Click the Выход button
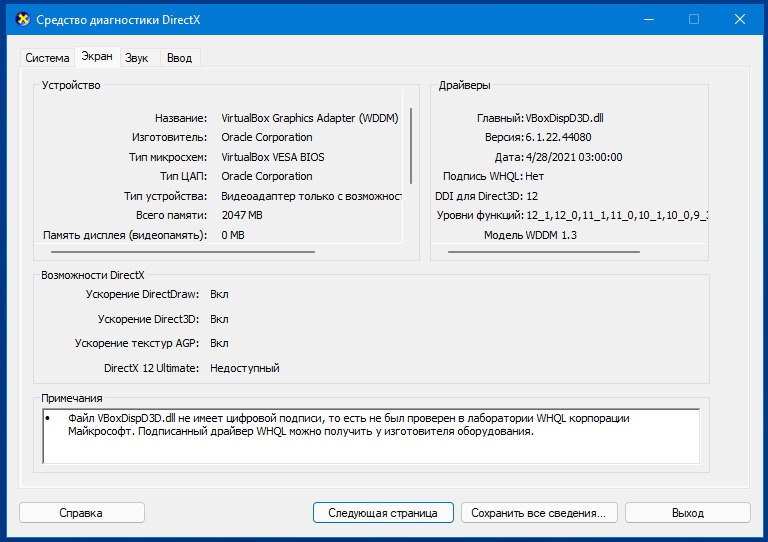768x542 pixels. [x=688, y=513]
